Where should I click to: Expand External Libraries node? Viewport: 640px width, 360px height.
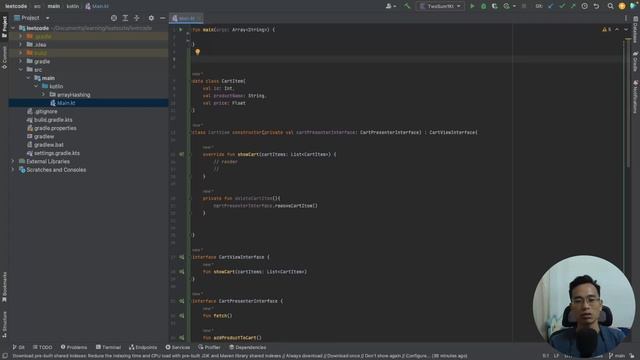click(13, 162)
